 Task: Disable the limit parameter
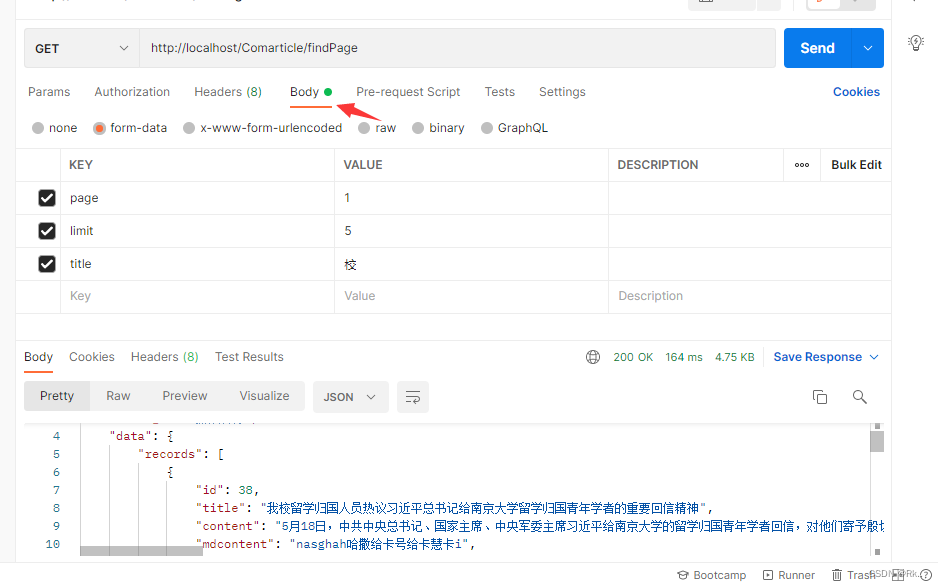coord(46,230)
